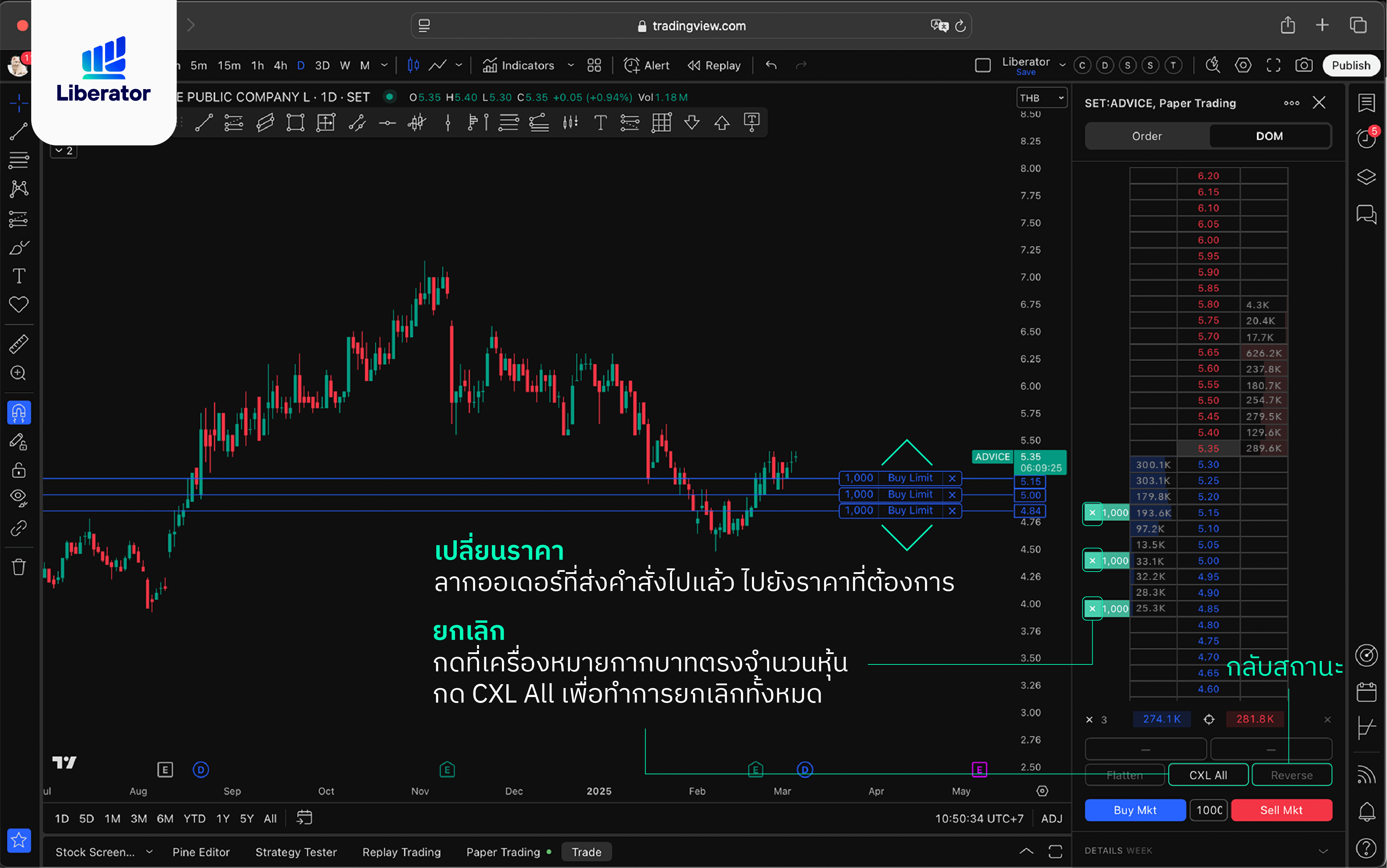Click the Sell Mkt button

[1281, 810]
